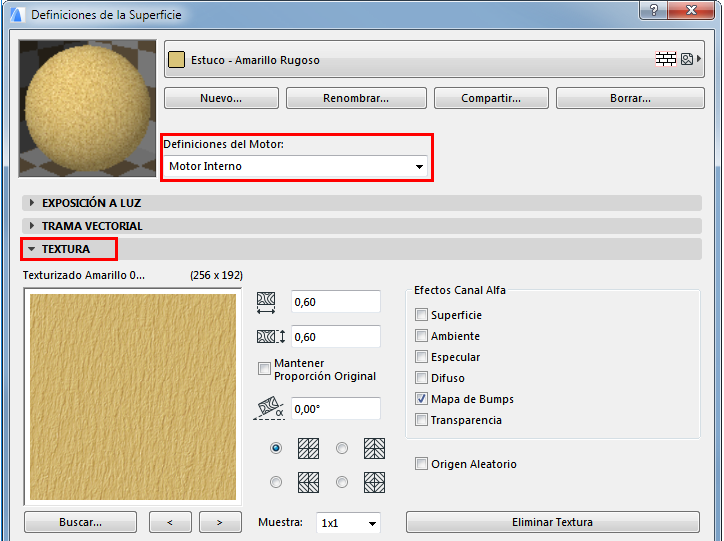
Task: Expand the EXPOSICIÓN A LUZ panel
Action: pos(362,203)
